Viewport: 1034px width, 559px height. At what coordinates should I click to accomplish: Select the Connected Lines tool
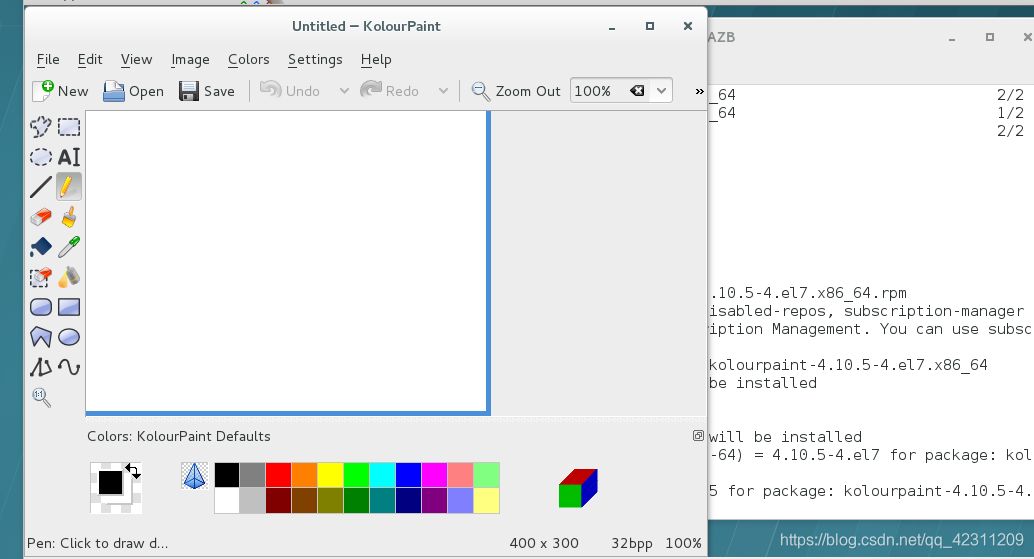41,367
